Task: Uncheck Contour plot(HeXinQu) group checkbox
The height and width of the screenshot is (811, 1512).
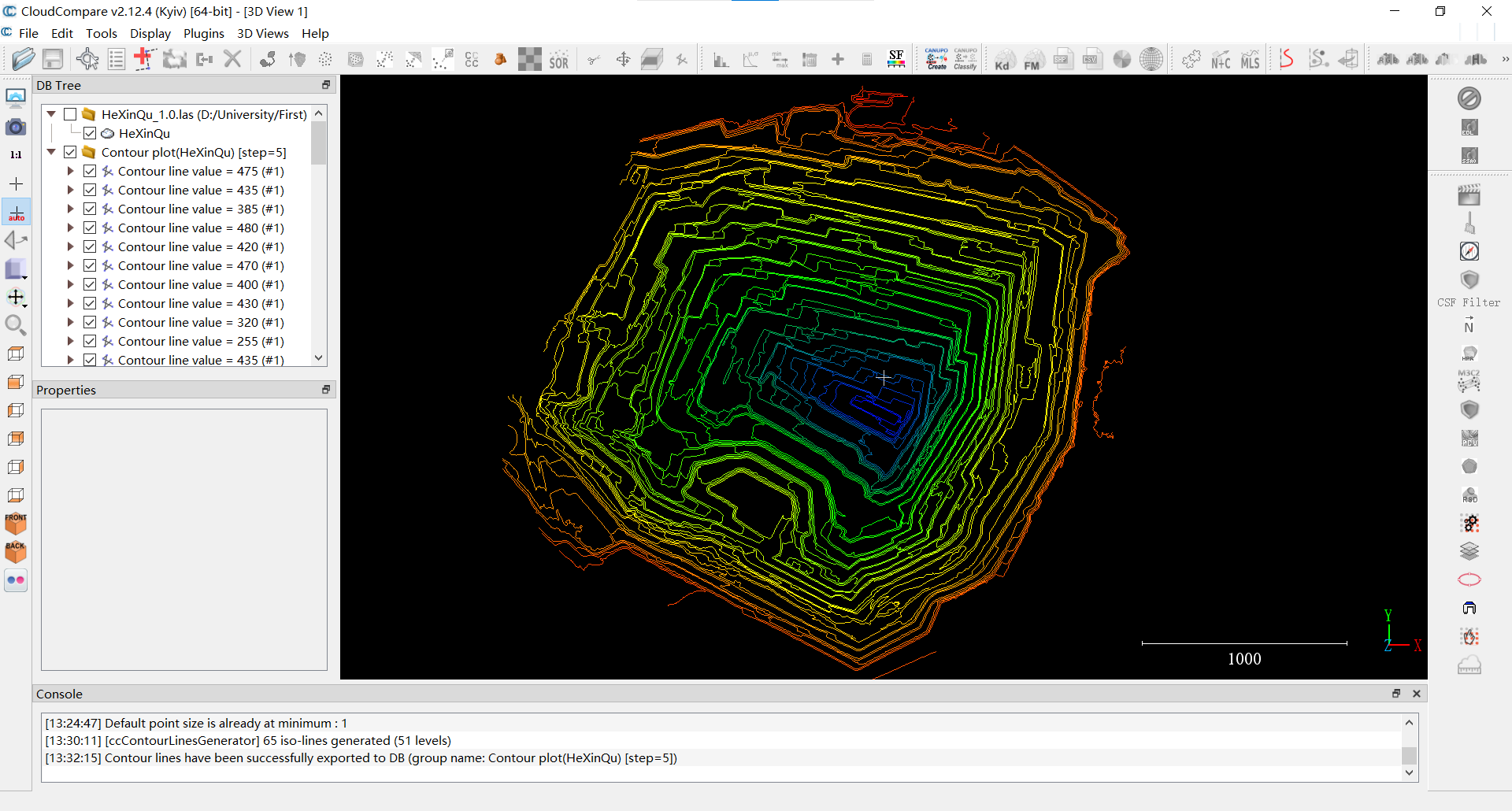Action: [70, 152]
